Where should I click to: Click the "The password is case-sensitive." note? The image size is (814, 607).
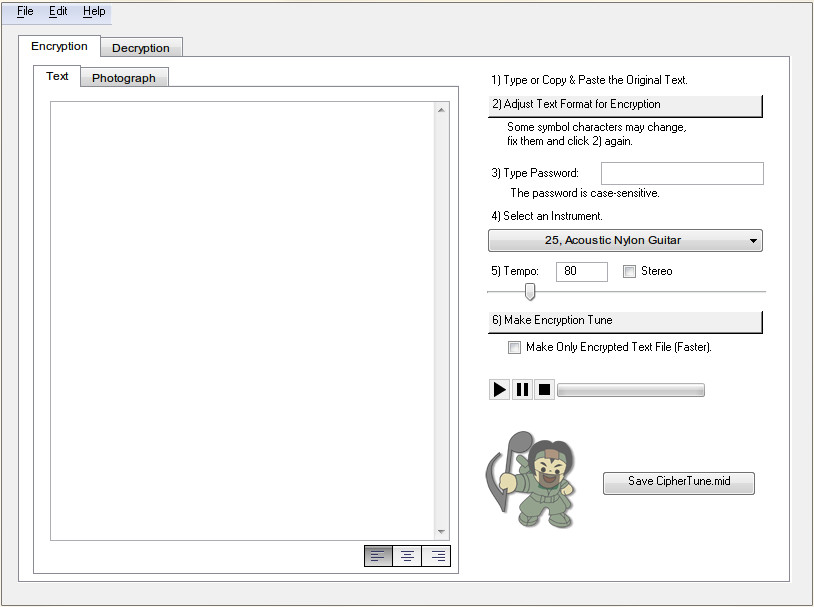[x=585, y=193]
